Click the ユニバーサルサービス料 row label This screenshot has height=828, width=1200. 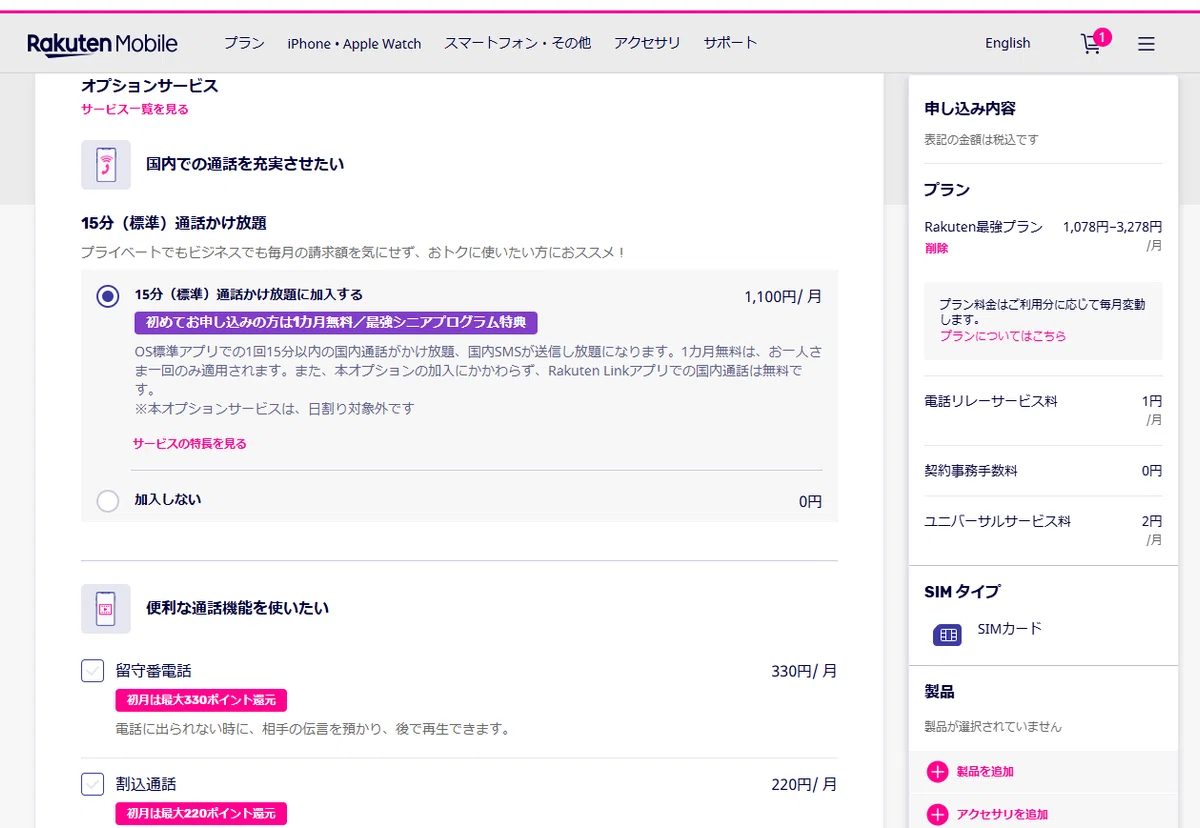coord(998,521)
